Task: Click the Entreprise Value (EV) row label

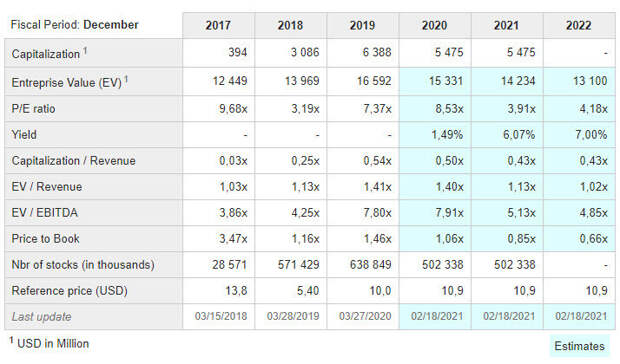Action: (70, 82)
